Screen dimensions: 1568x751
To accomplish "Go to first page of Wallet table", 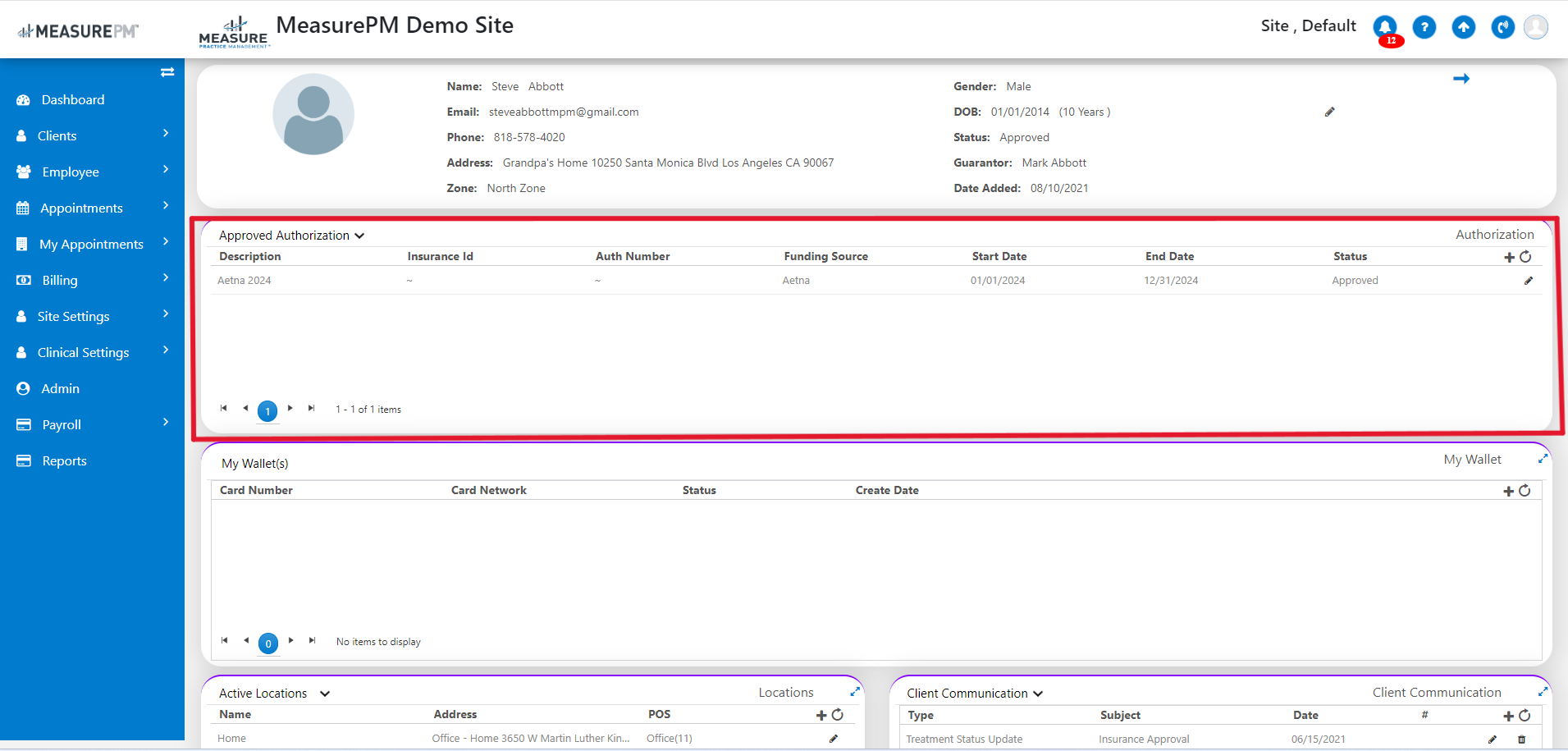I will 225,640.
